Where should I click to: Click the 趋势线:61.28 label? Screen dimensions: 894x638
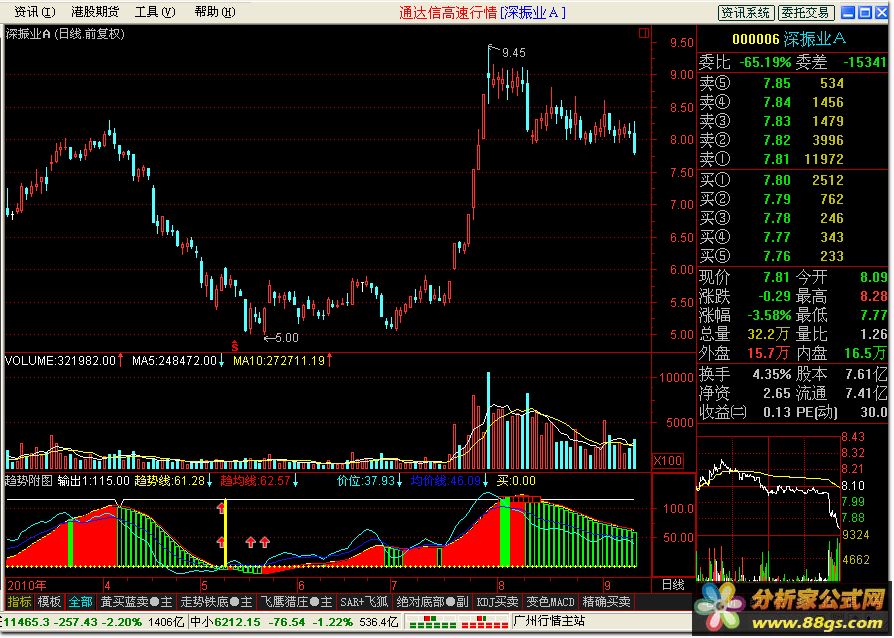coord(169,481)
